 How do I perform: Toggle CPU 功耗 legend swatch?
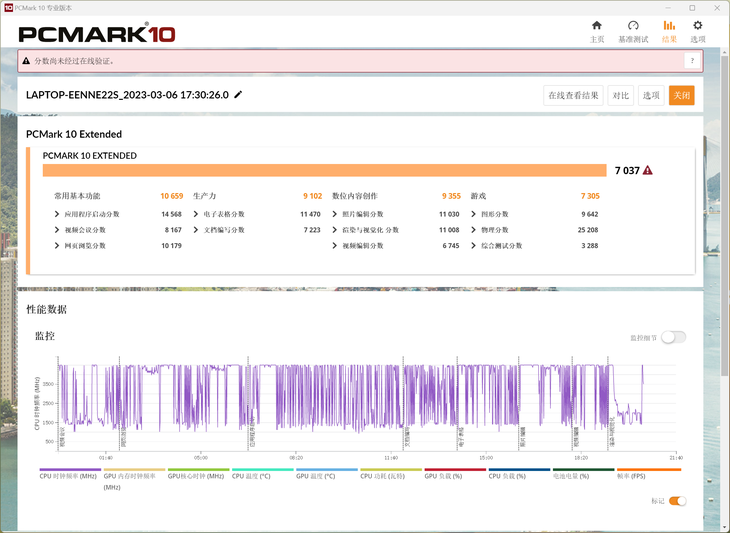click(391, 470)
